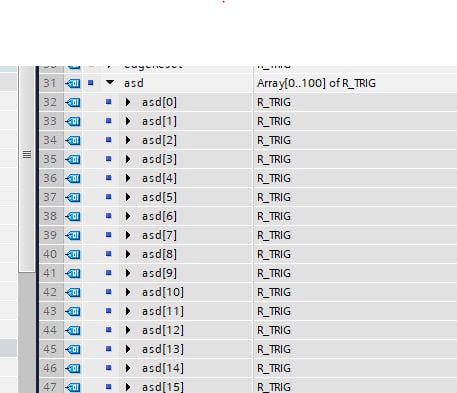Expand the asd[14] element
Image resolution: width=457 pixels, height=393 pixels.
(128, 368)
